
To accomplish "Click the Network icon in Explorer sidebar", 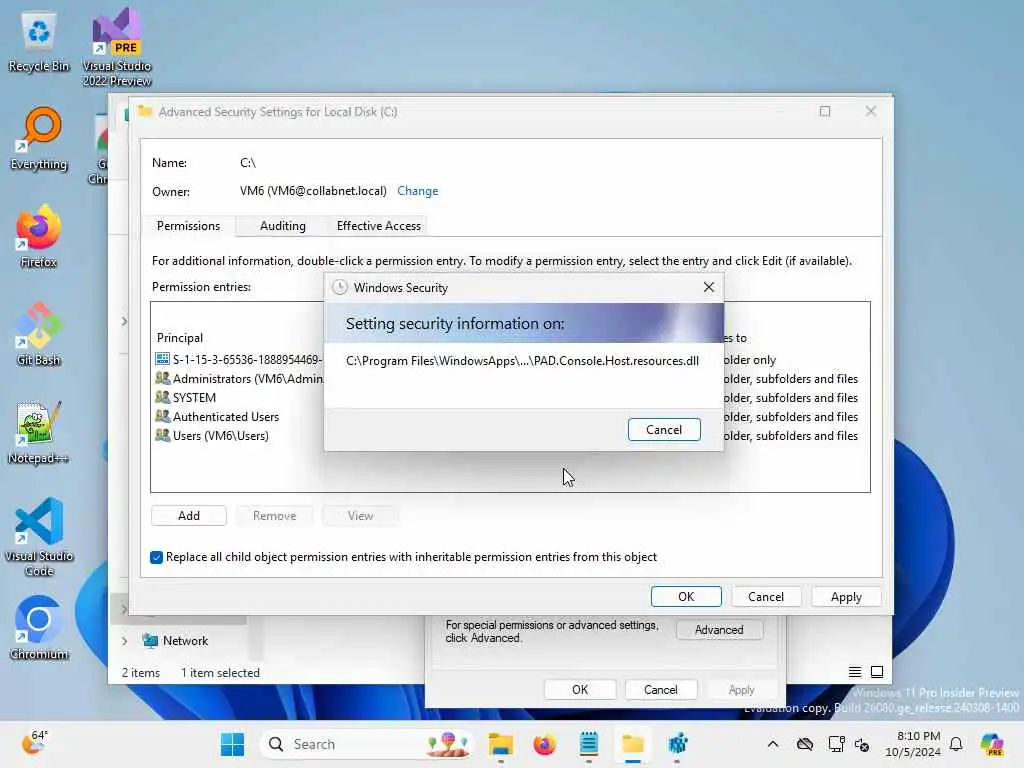I will coord(150,641).
